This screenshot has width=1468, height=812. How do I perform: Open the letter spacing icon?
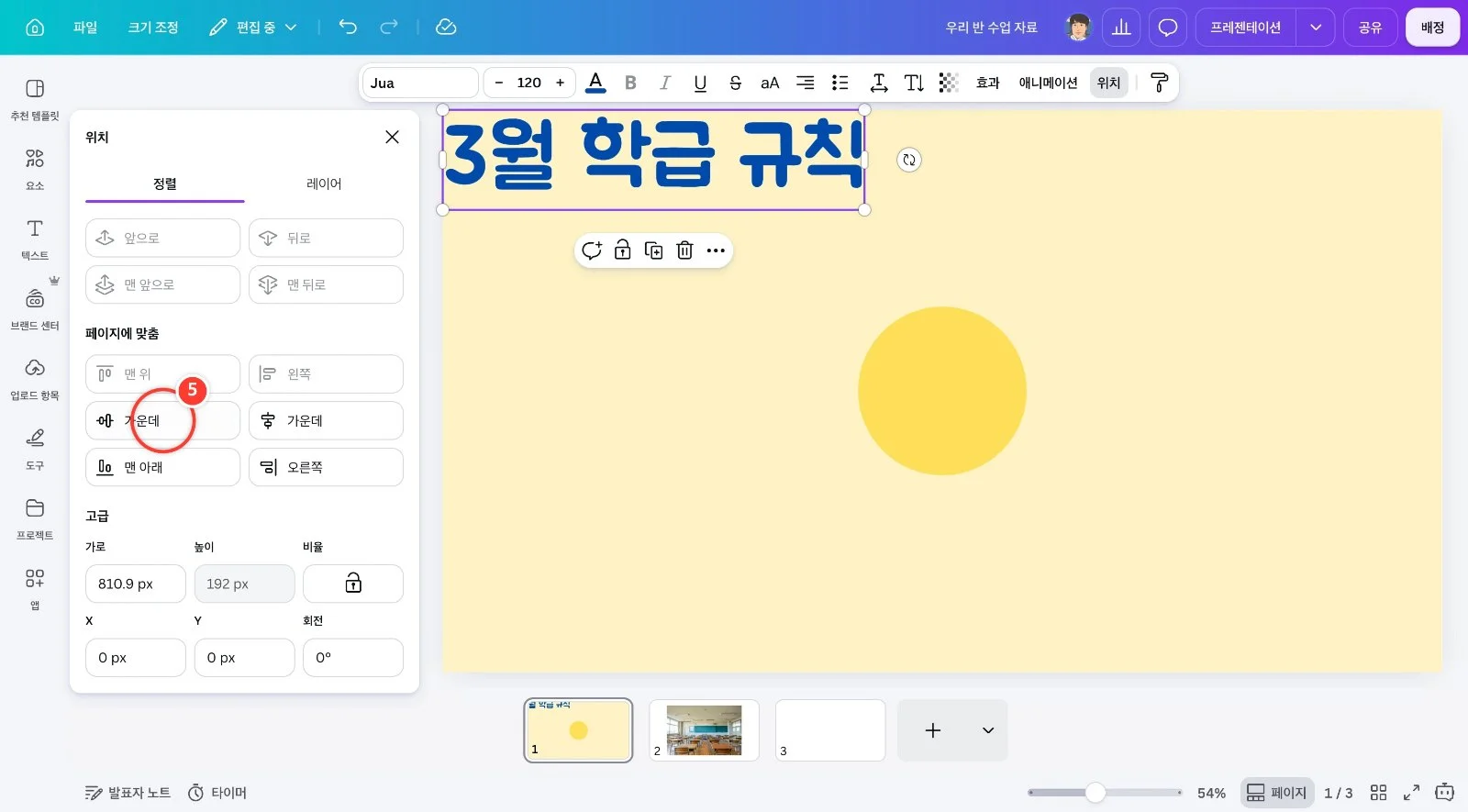(x=878, y=83)
